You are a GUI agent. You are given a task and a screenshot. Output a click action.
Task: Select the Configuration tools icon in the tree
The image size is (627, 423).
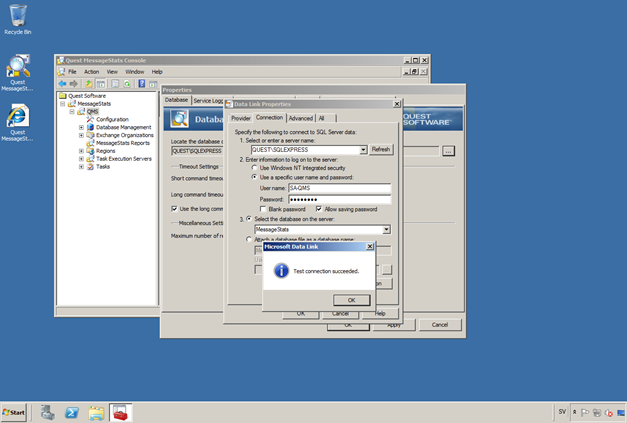(x=90, y=119)
